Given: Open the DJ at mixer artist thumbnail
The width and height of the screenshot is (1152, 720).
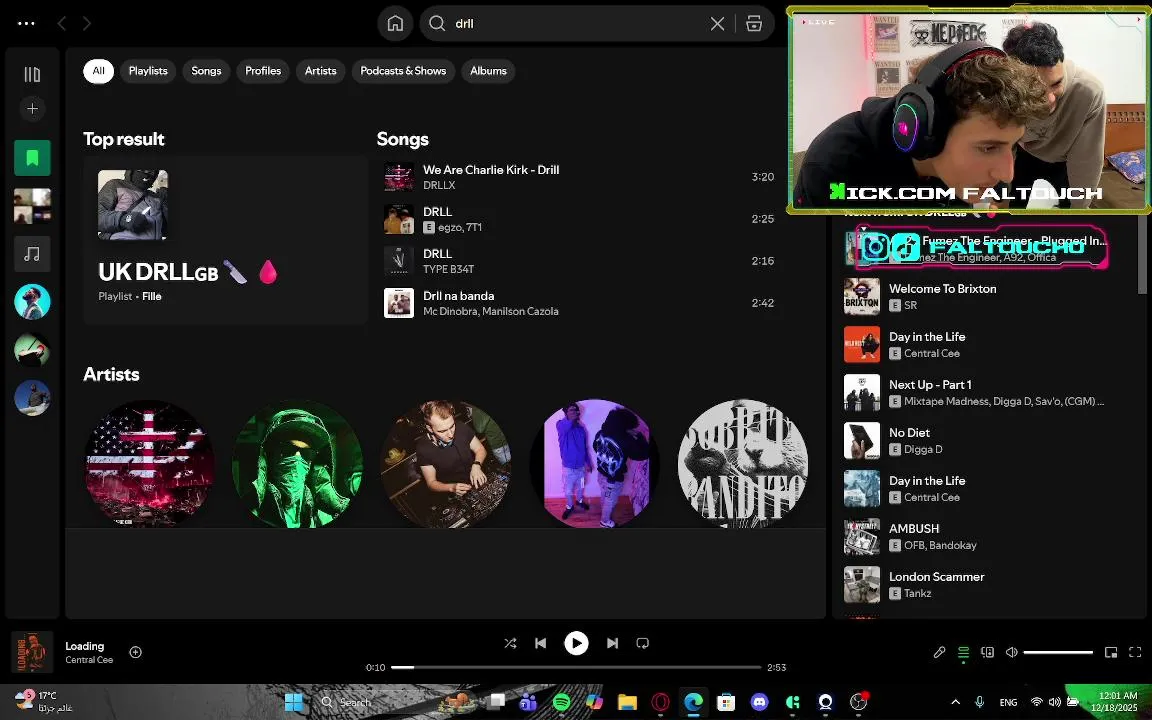Looking at the screenshot, I should click(x=446, y=464).
